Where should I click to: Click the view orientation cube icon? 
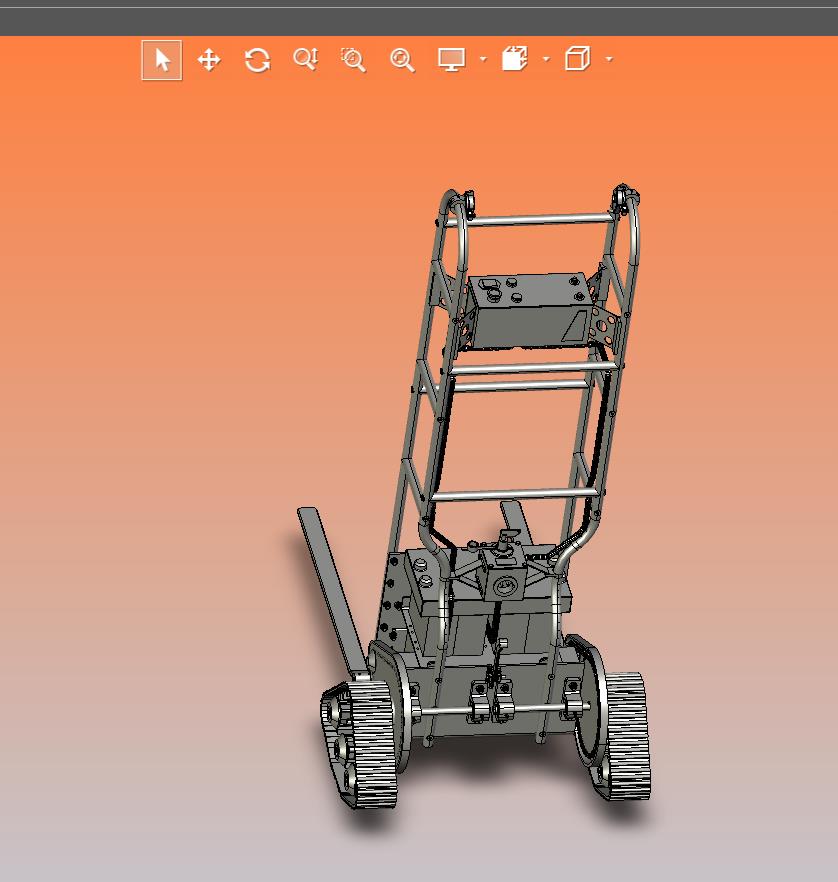click(578, 58)
